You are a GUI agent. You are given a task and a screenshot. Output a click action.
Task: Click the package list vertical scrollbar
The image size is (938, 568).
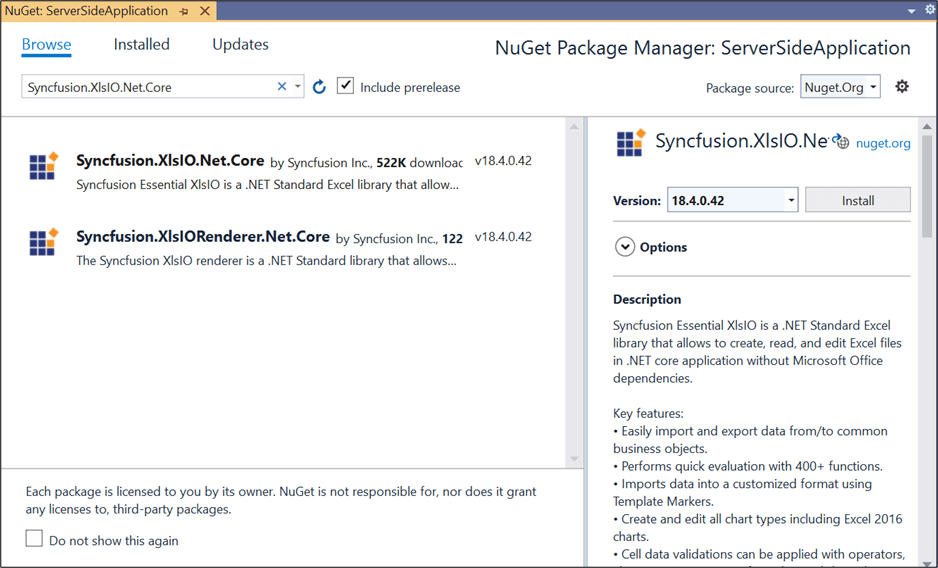point(574,290)
